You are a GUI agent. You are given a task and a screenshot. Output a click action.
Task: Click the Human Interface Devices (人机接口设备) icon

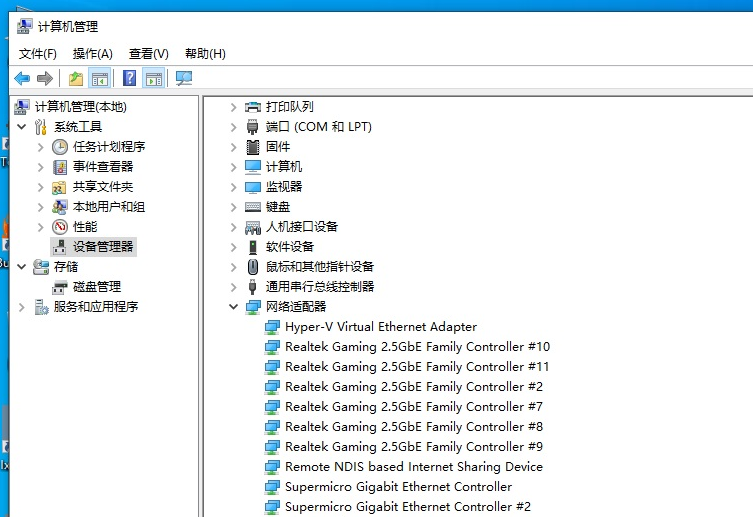pos(253,227)
